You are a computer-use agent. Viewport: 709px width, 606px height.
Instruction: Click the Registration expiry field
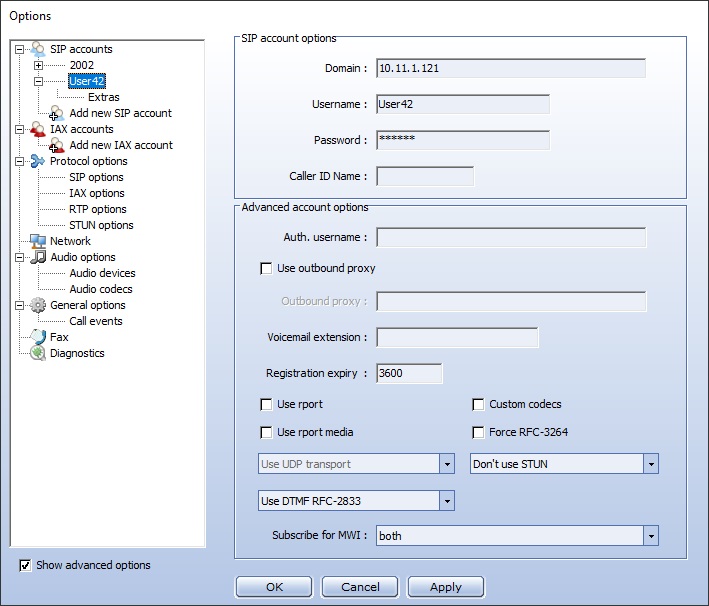[409, 374]
